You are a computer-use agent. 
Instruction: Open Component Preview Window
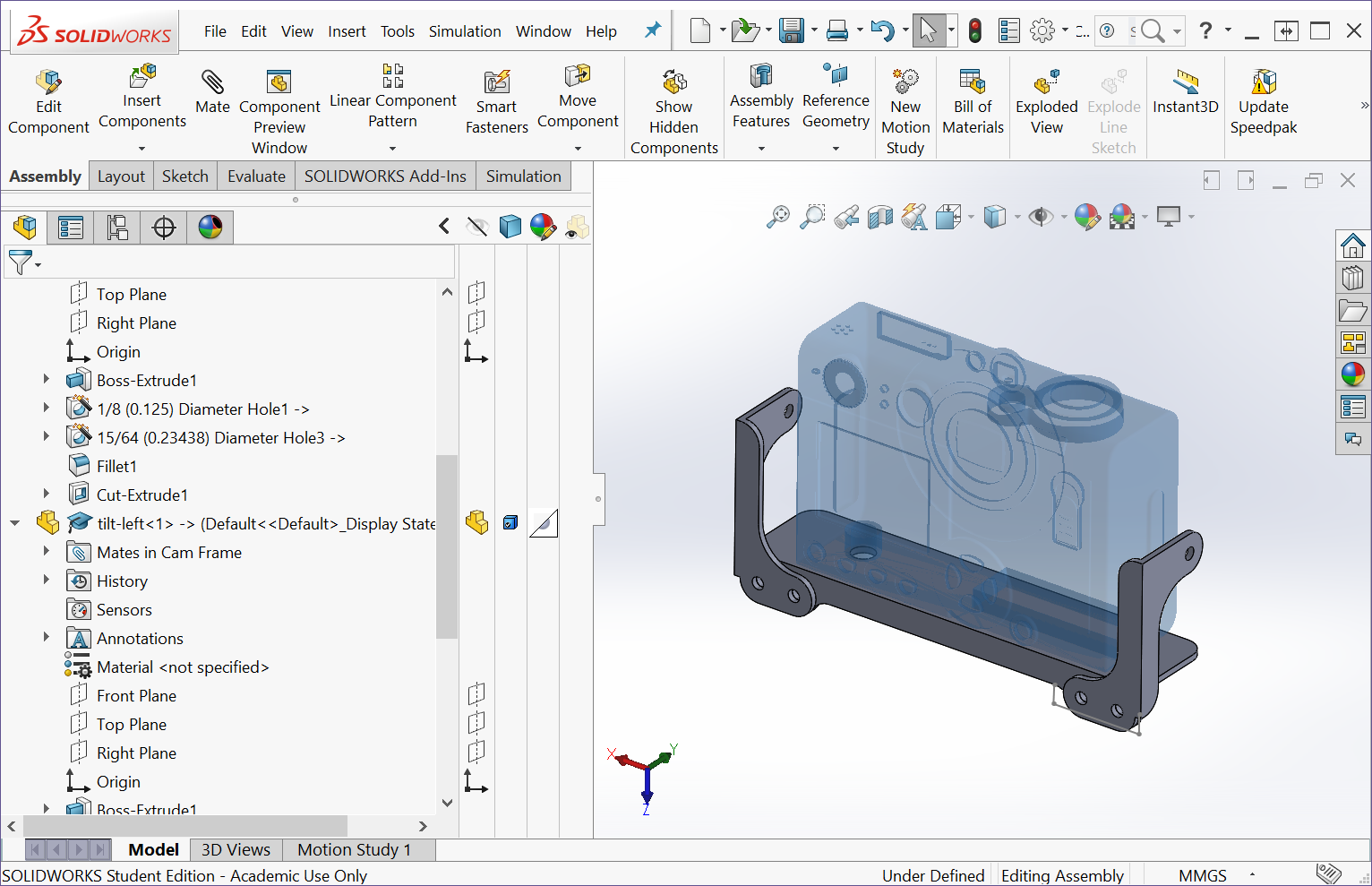pos(279,112)
